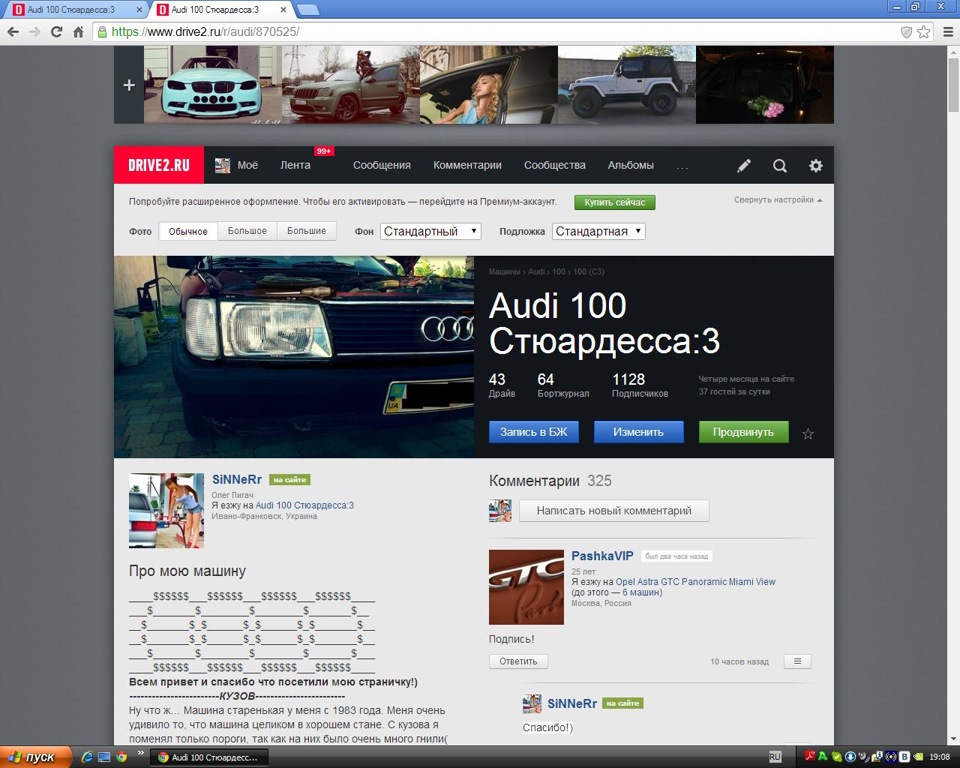The width and height of the screenshot is (960, 768).
Task: Open the pencil write-post icon
Action: (x=743, y=165)
